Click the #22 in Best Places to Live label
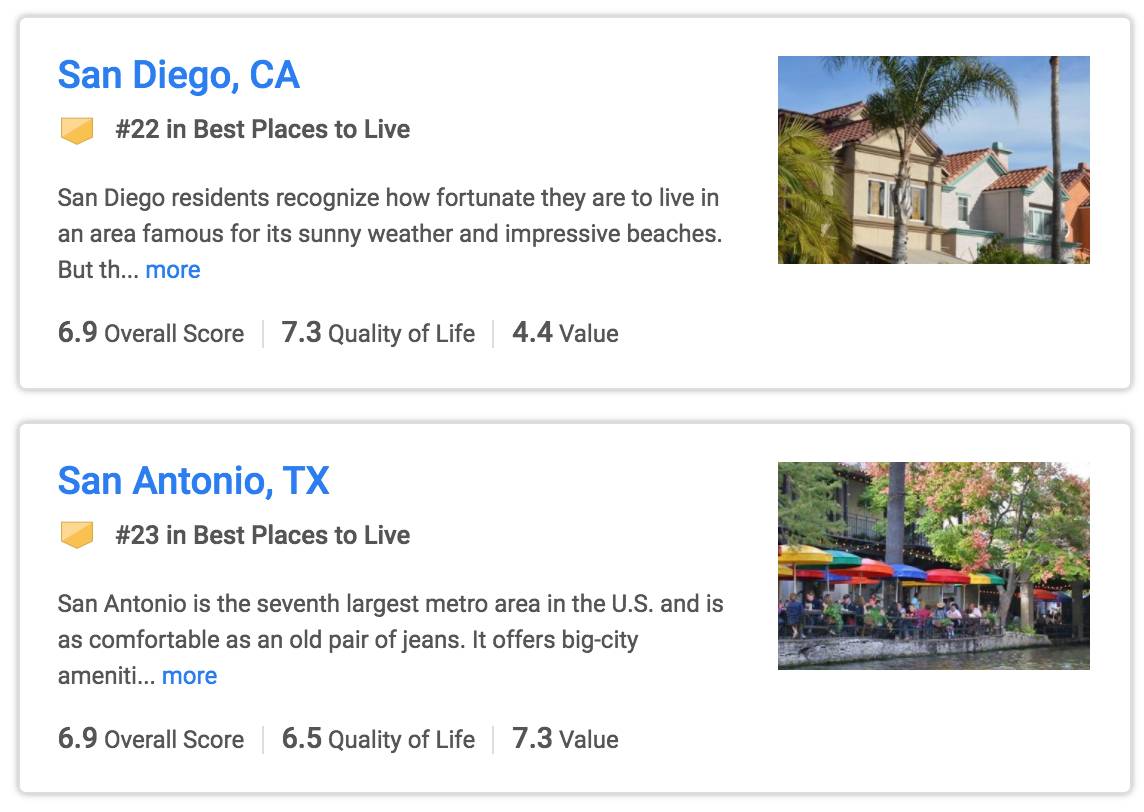This screenshot has height=812, width=1144. [262, 129]
